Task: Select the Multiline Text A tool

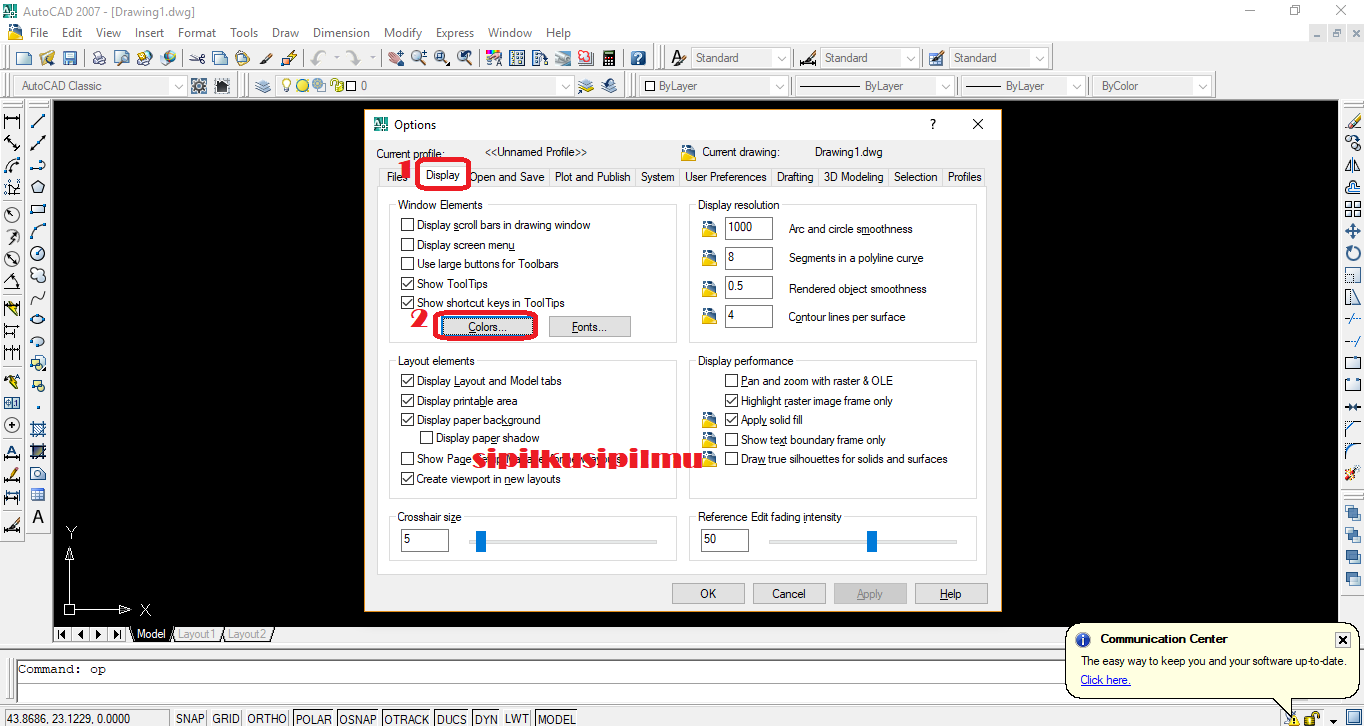Action: (38, 517)
